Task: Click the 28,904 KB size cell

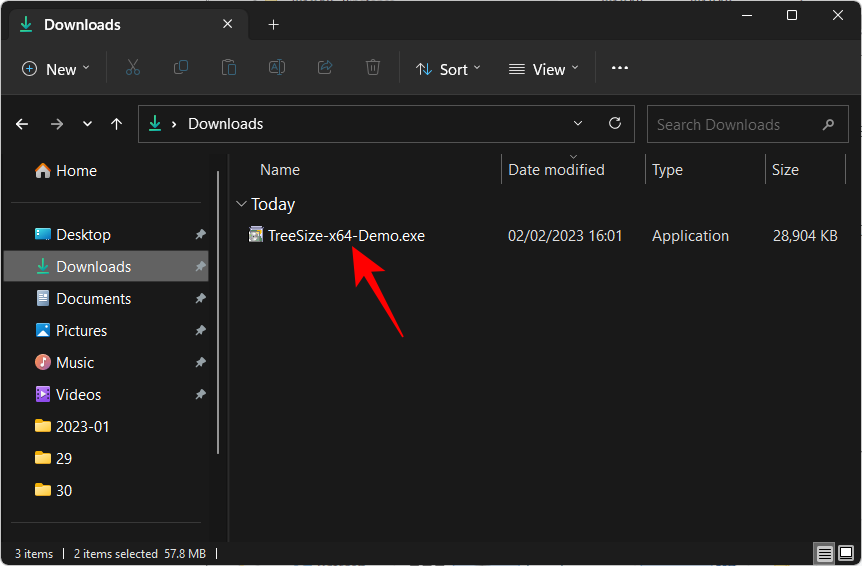Action: pyautogui.click(x=805, y=236)
